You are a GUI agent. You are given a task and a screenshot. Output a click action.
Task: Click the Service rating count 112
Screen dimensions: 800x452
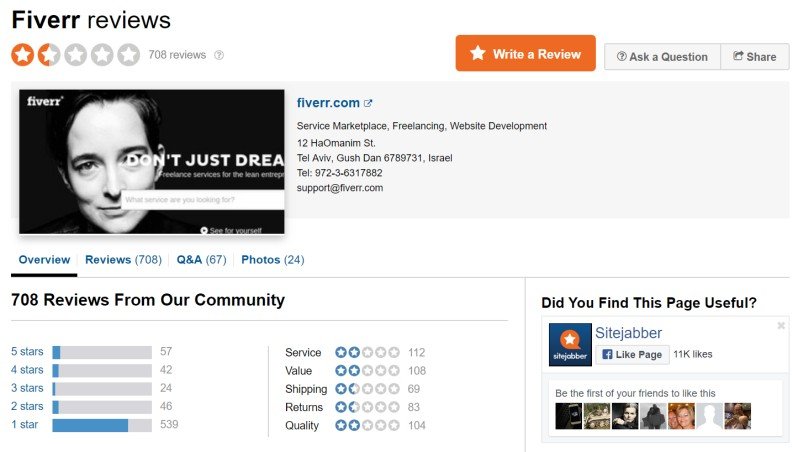(x=416, y=353)
